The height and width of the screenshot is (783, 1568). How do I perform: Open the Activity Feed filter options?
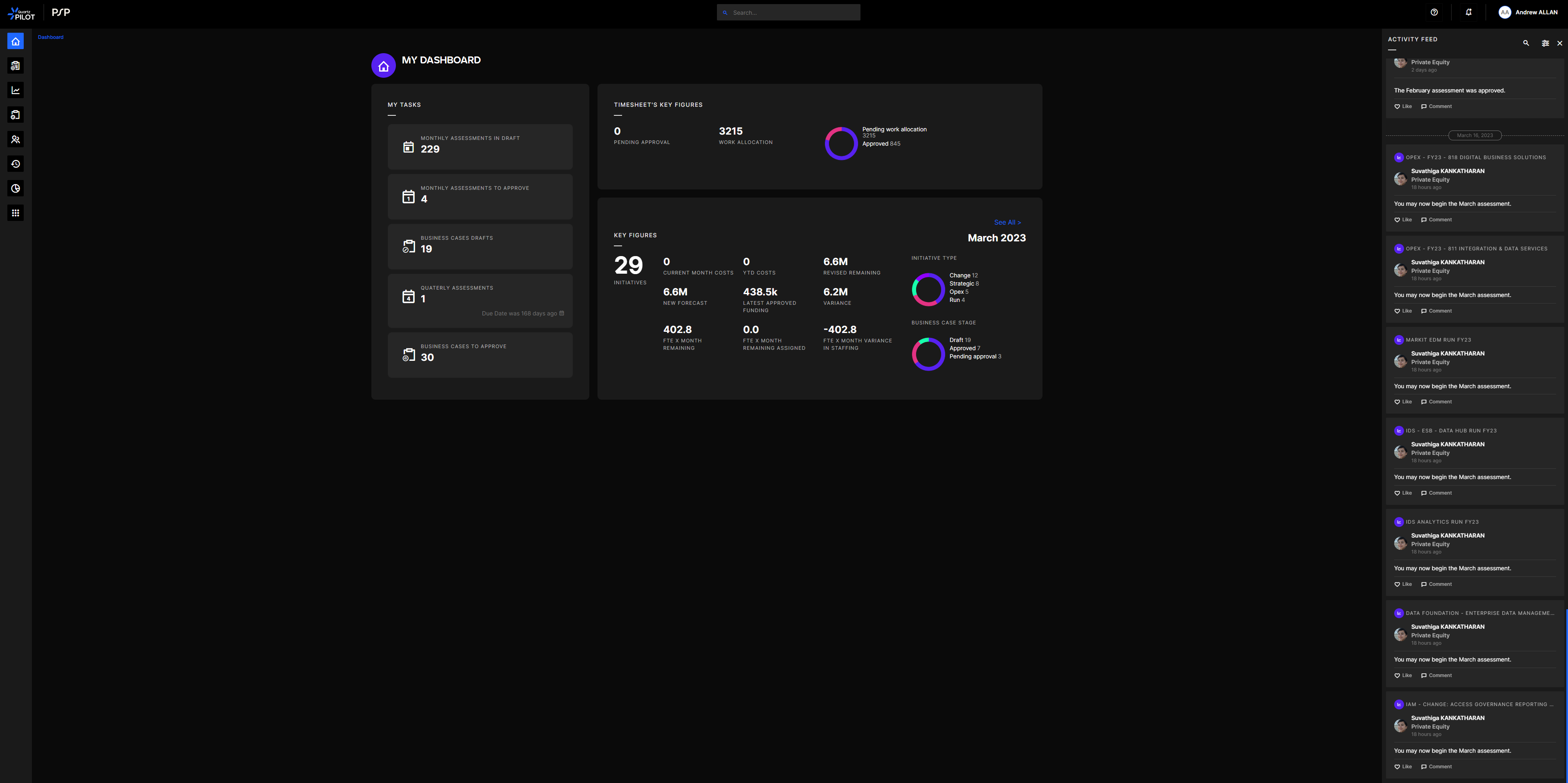(1545, 43)
